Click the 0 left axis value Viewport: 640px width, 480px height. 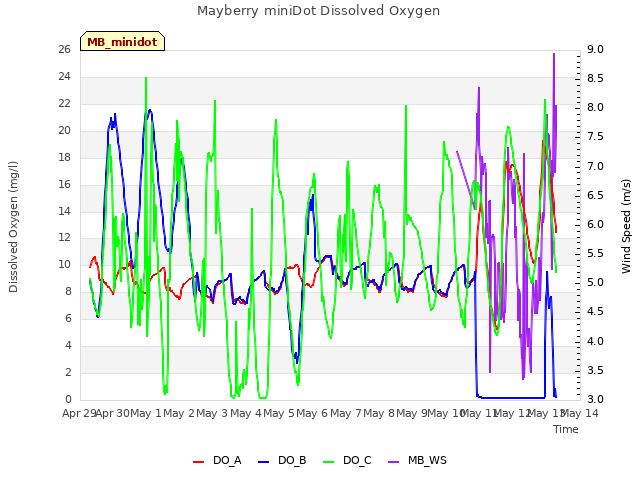tap(68, 400)
